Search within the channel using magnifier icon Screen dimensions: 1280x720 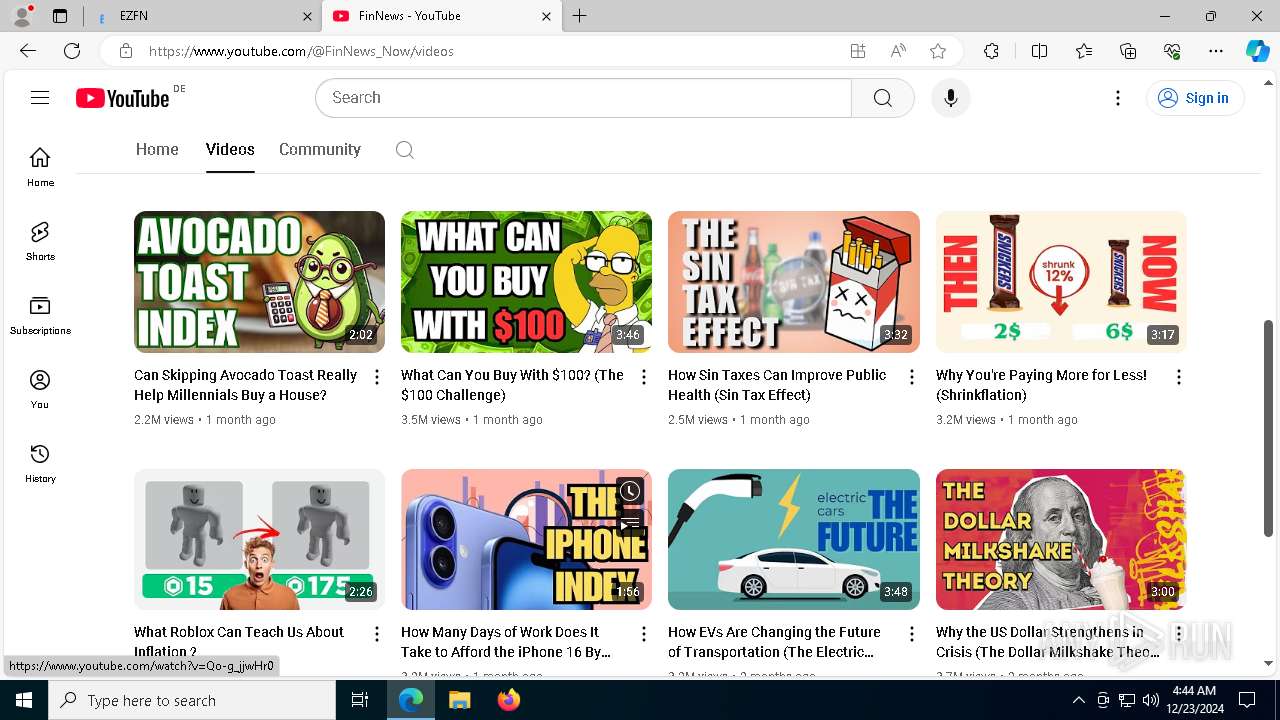pos(404,150)
